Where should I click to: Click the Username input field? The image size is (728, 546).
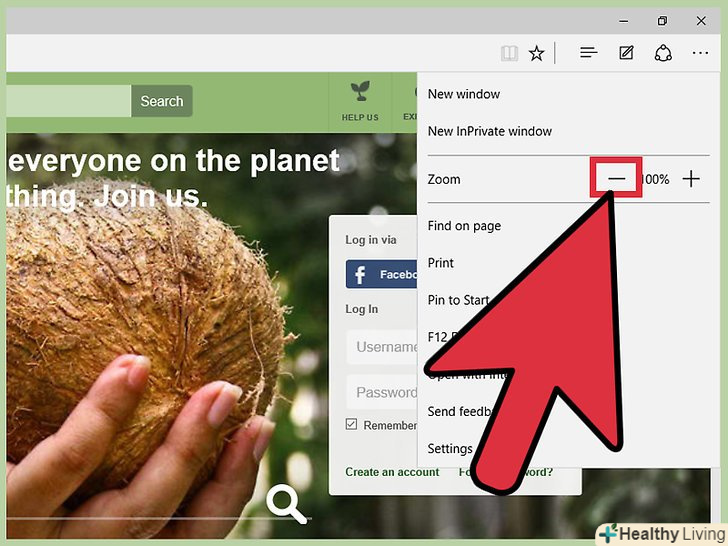click(382, 347)
